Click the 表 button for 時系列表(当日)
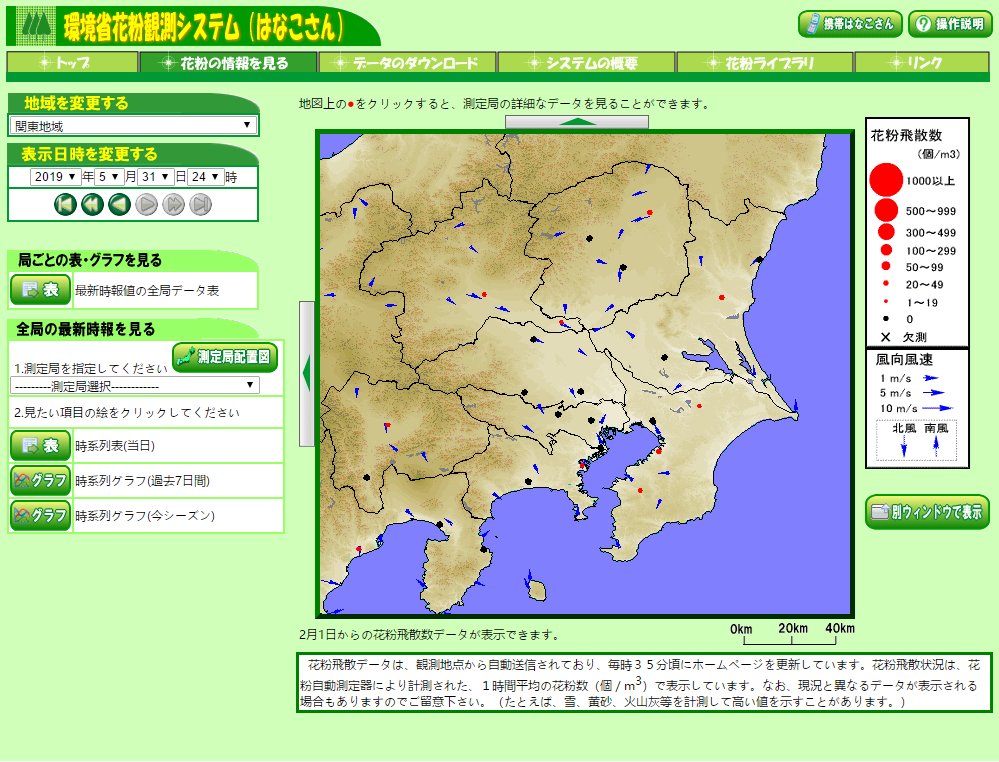This screenshot has height=762, width=999. point(40,446)
